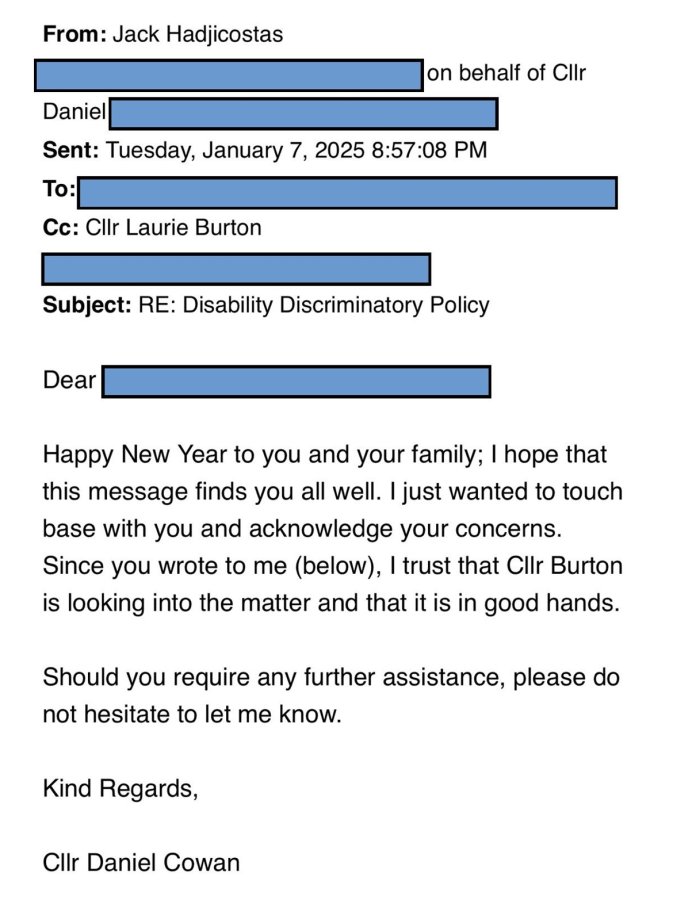Click the Cc label
The width and height of the screenshot is (673, 900).
(61, 227)
